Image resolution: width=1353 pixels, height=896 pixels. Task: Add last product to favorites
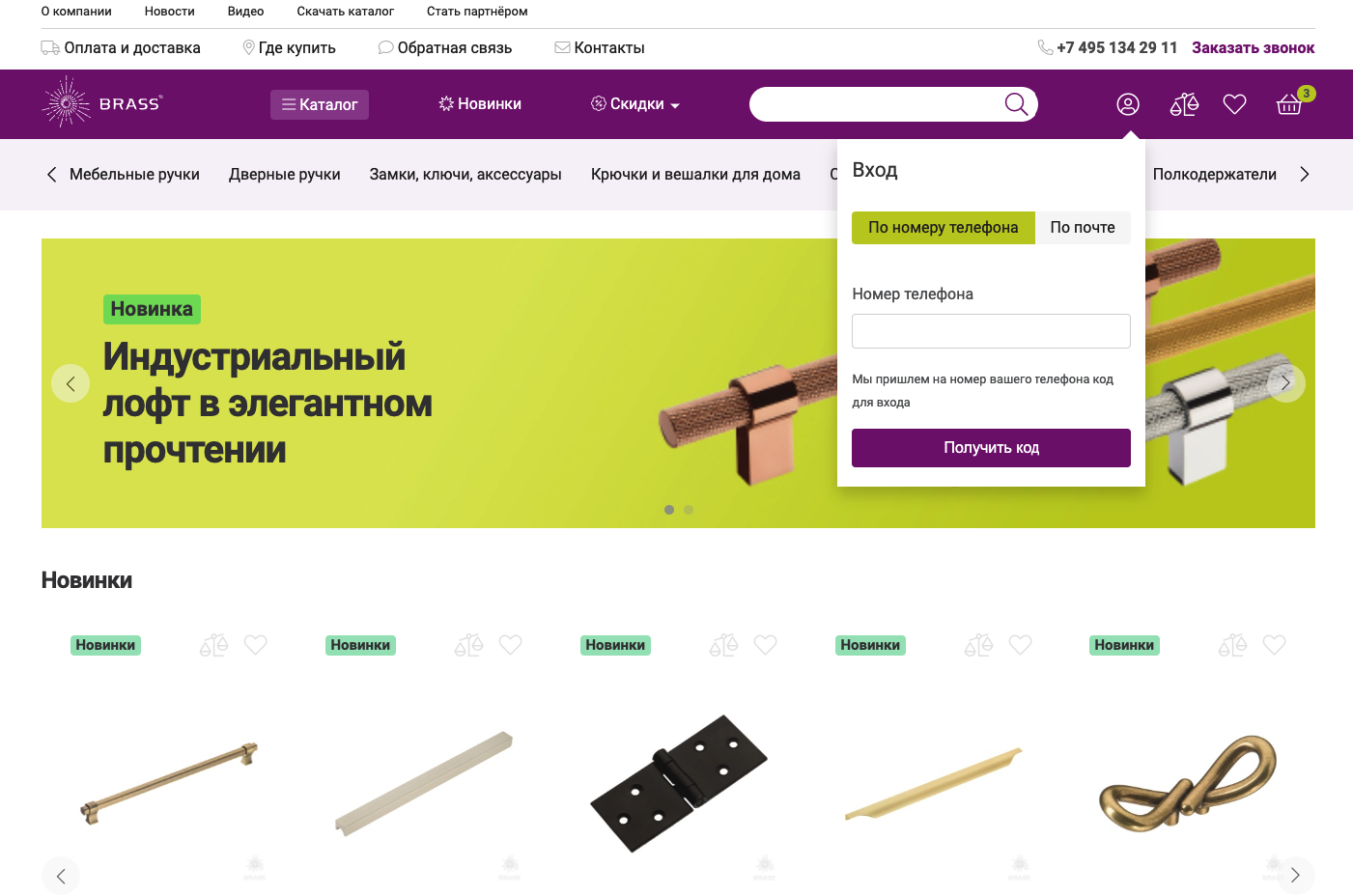1275,644
